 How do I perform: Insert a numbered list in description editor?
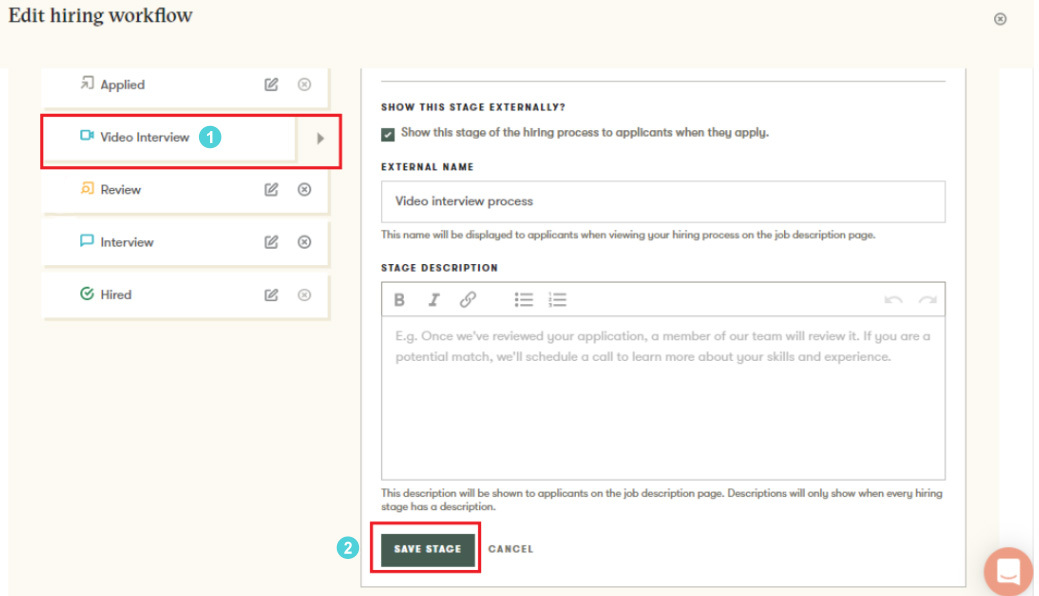pos(558,300)
